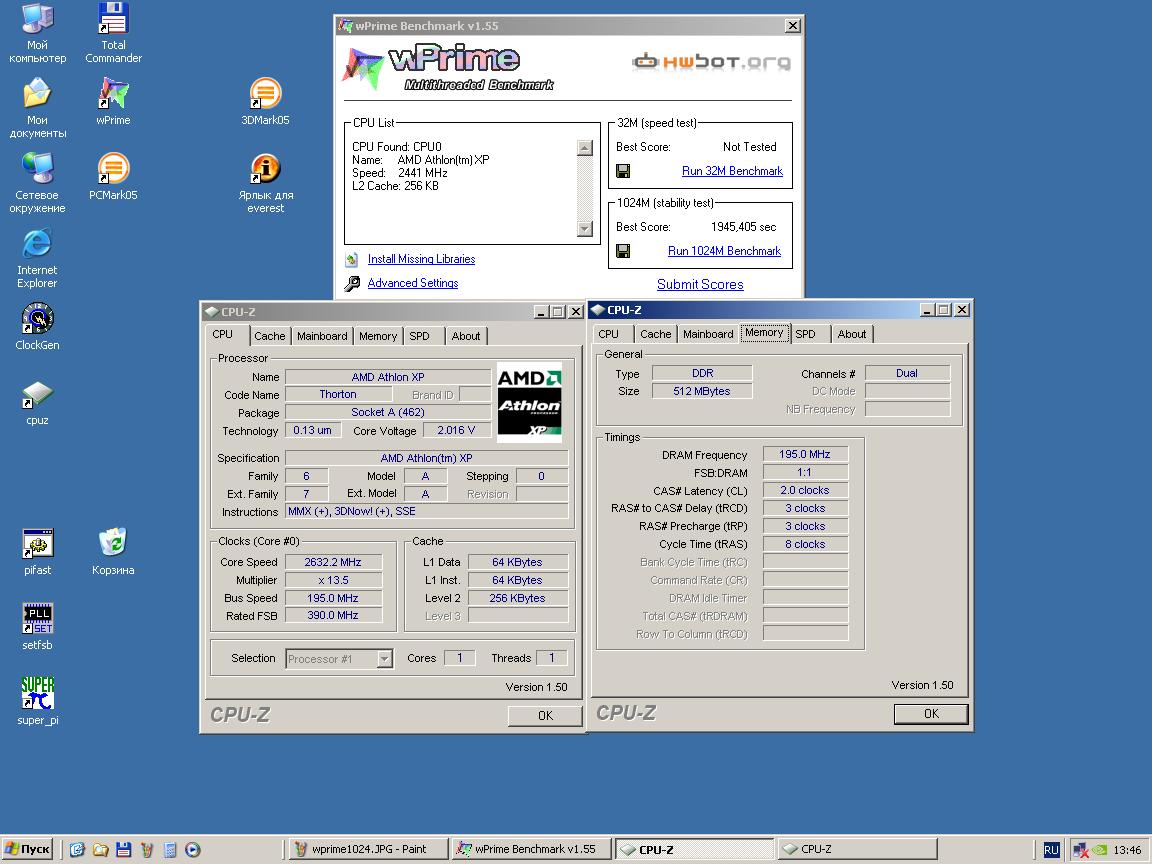This screenshot has width=1152, height=864.
Task: Launch 3DMark05 desktop shortcut
Action: click(265, 101)
